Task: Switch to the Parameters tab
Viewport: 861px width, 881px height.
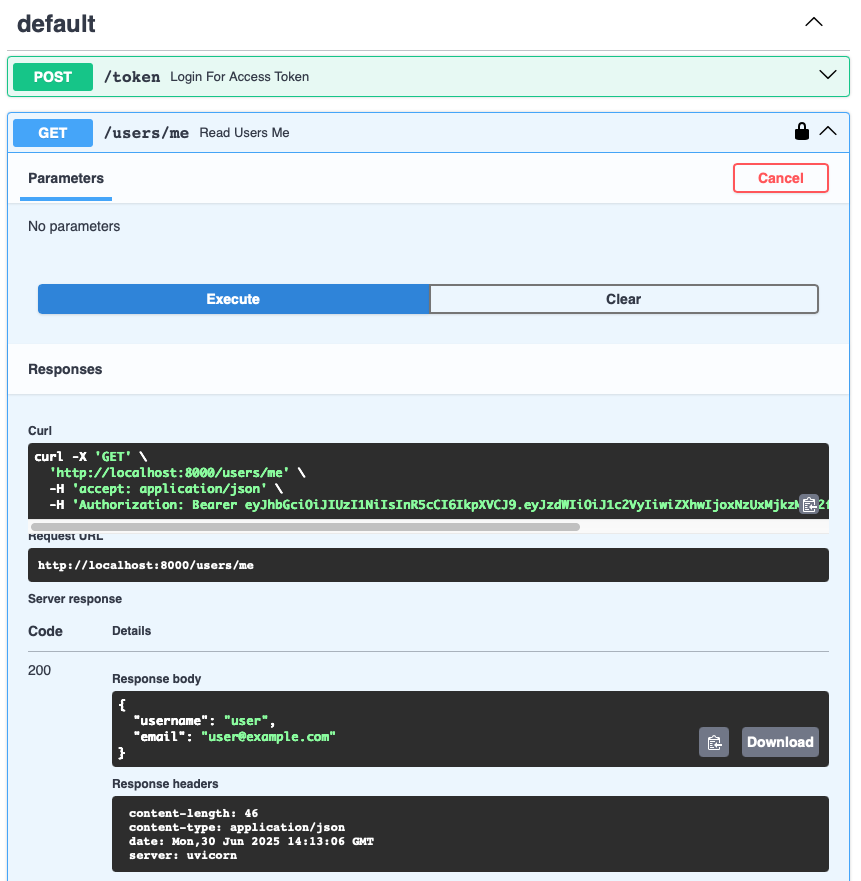Action: (65, 178)
